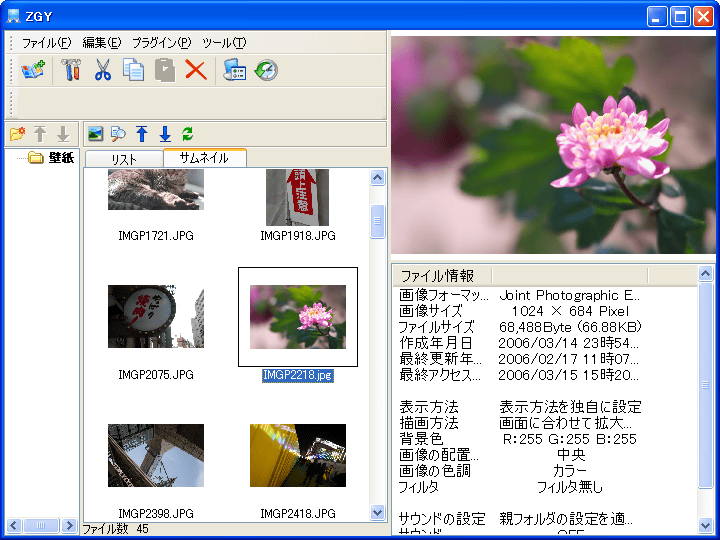Screen dimensions: 720x540
Task: Open the ツール(T) menu
Action: click(x=224, y=43)
